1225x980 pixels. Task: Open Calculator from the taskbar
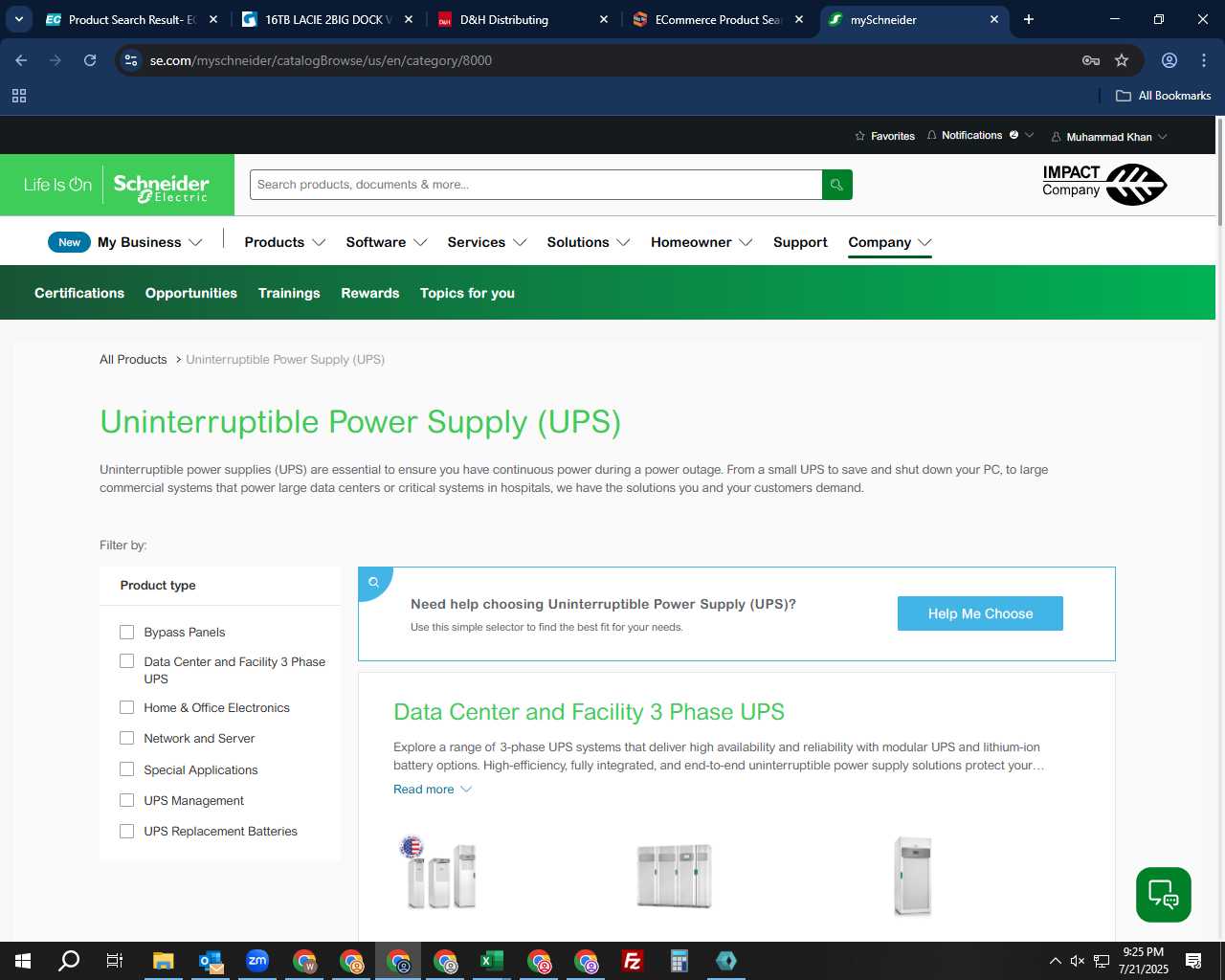(x=679, y=961)
